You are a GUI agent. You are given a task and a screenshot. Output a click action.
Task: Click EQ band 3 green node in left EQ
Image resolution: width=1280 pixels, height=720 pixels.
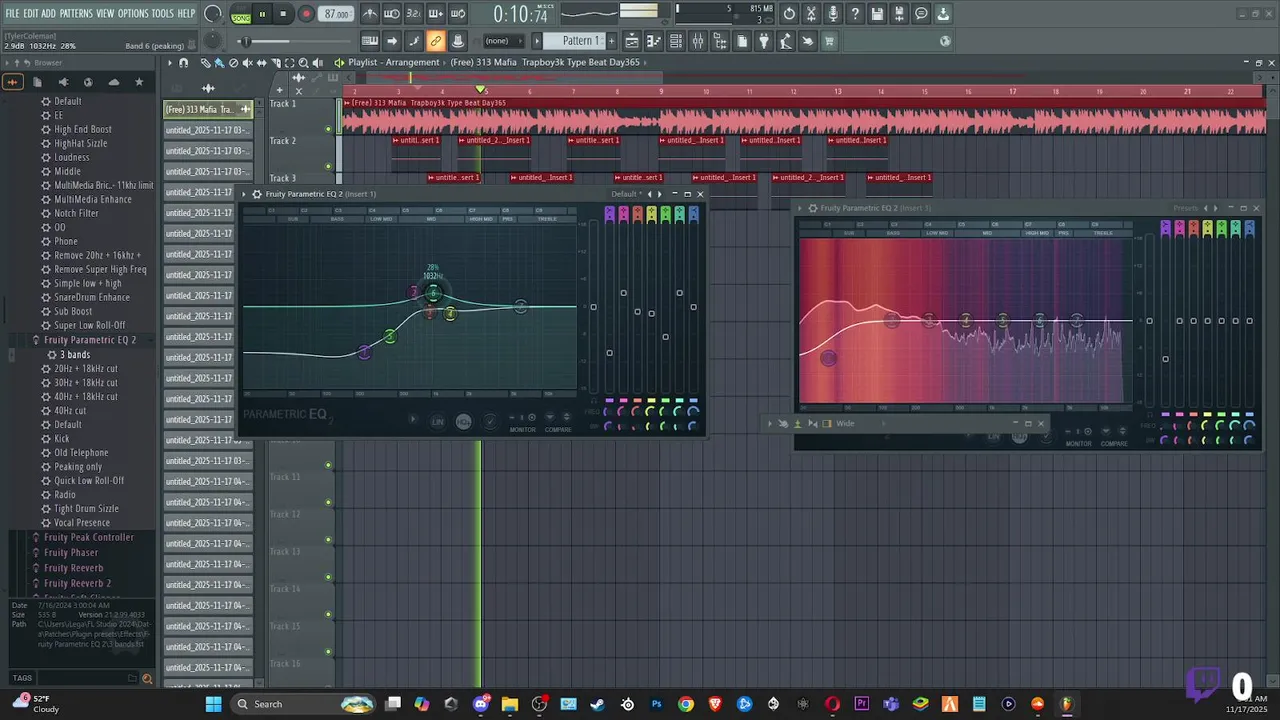(x=390, y=336)
